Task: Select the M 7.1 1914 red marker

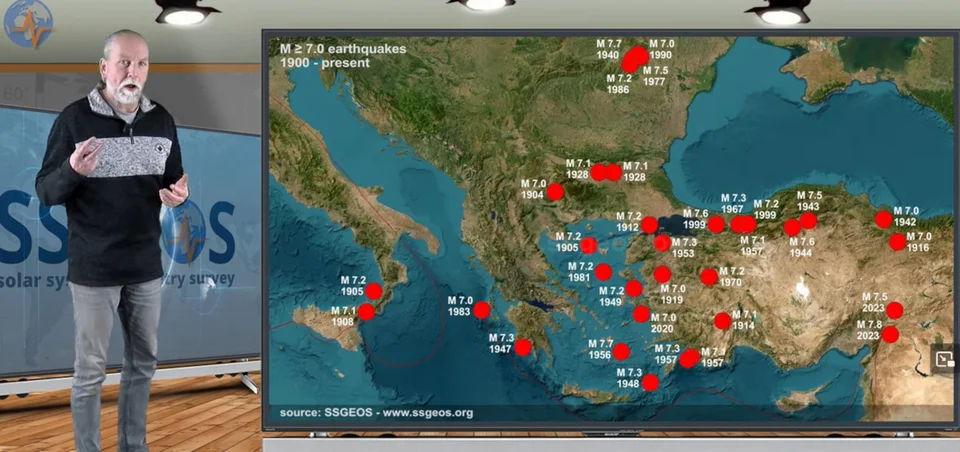Action: tap(722, 321)
